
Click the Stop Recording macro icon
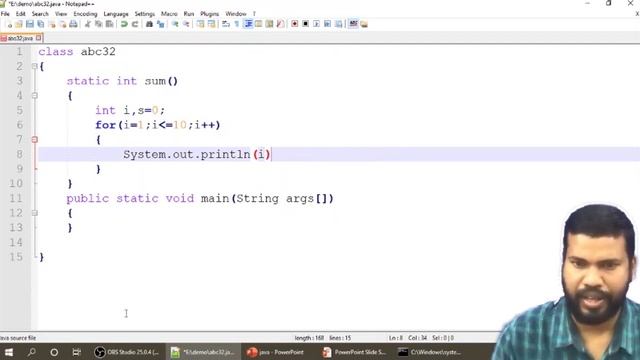[305, 24]
